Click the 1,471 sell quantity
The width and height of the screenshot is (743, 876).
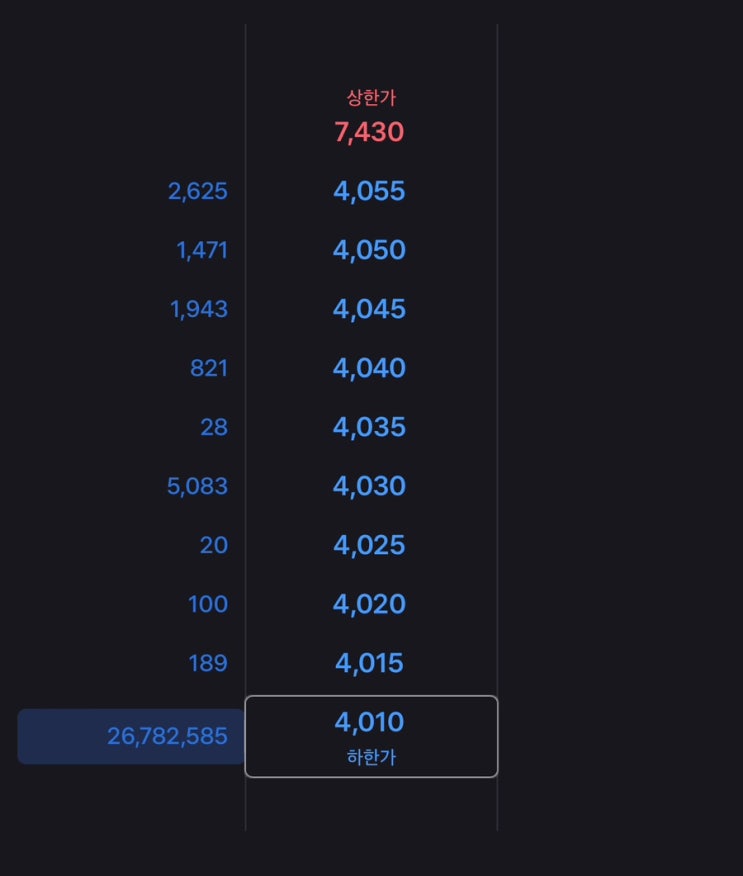point(202,250)
